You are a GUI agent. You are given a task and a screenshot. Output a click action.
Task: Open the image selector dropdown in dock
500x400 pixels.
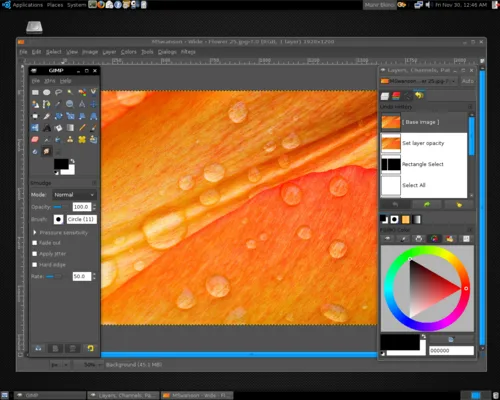coord(419,81)
